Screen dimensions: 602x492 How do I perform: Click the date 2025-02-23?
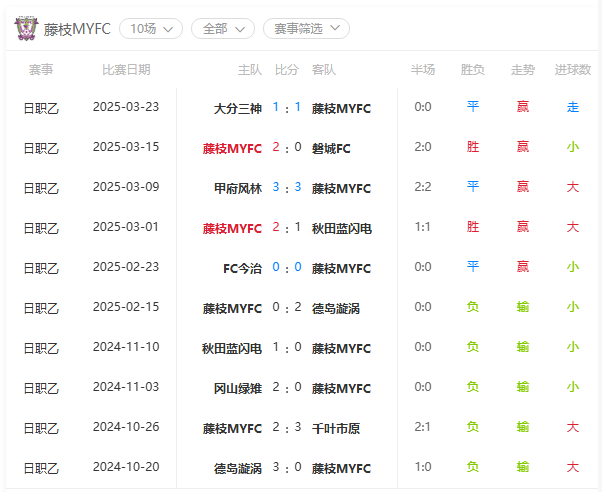(x=126, y=267)
